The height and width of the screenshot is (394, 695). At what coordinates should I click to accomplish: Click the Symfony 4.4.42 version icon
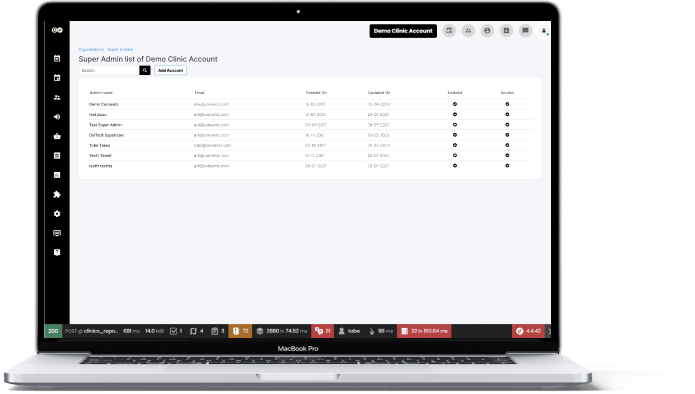[x=529, y=331]
